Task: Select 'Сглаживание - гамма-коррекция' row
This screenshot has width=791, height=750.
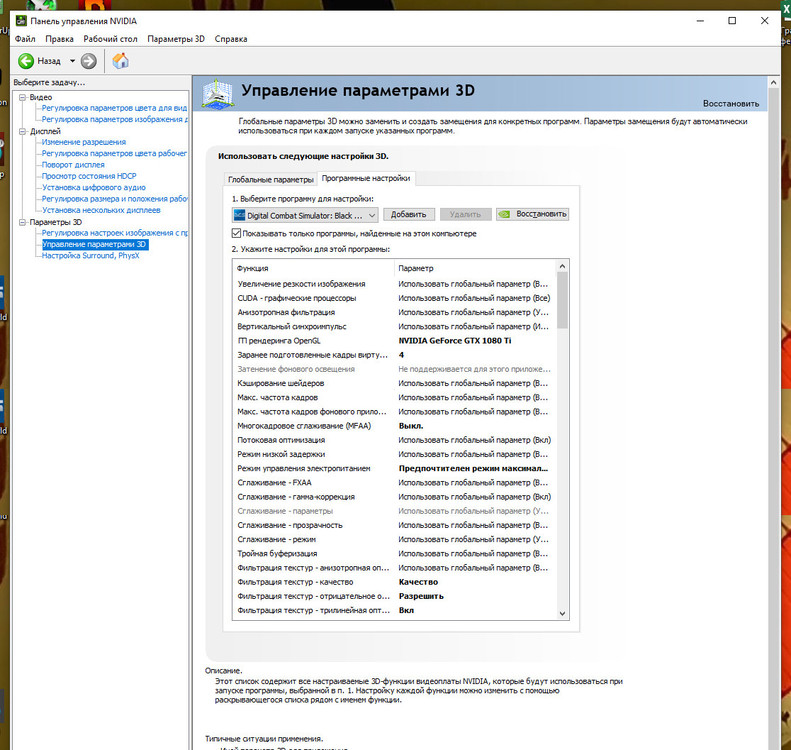Action: coord(394,497)
